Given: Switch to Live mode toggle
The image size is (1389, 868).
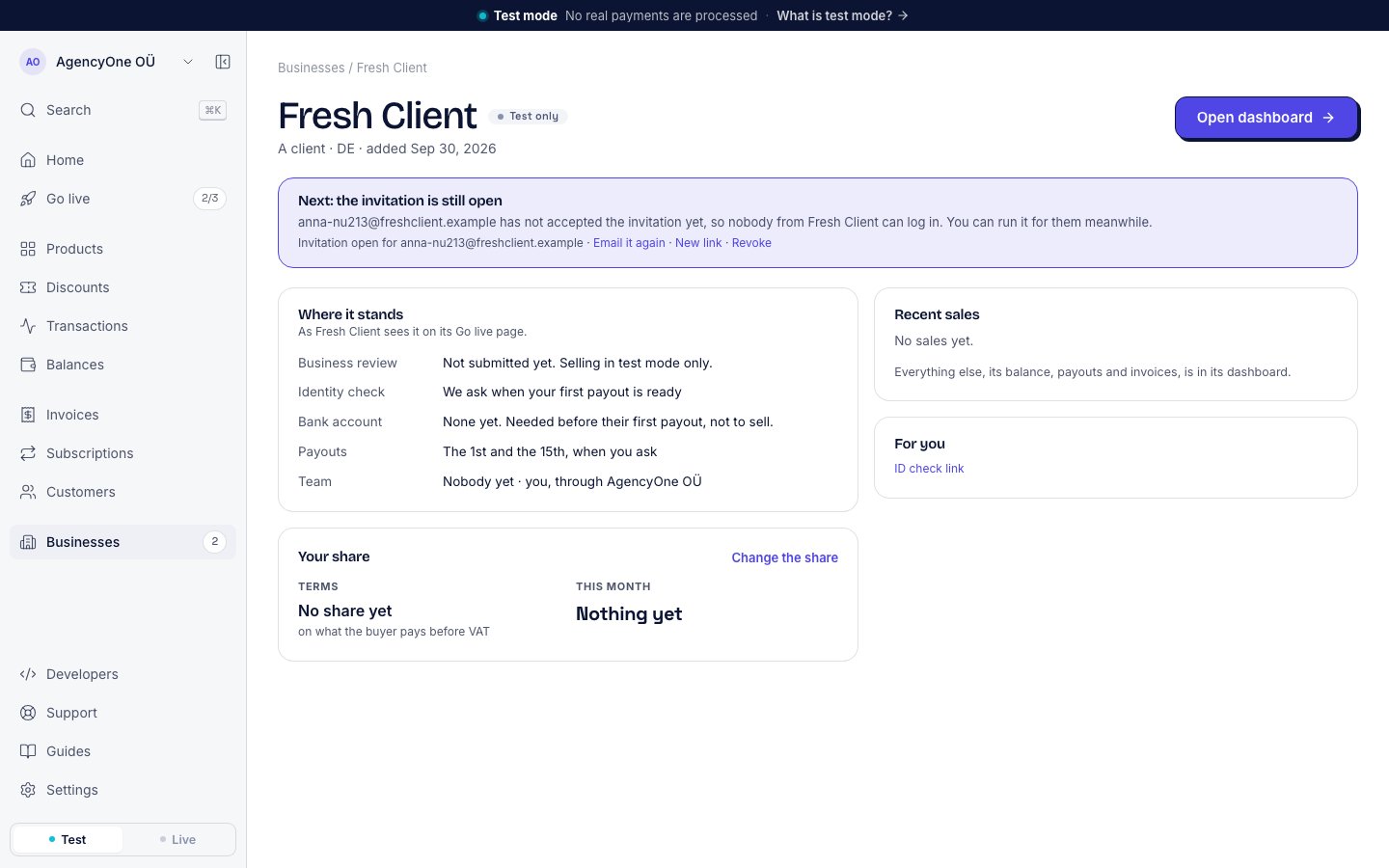Looking at the screenshot, I should click(177, 839).
